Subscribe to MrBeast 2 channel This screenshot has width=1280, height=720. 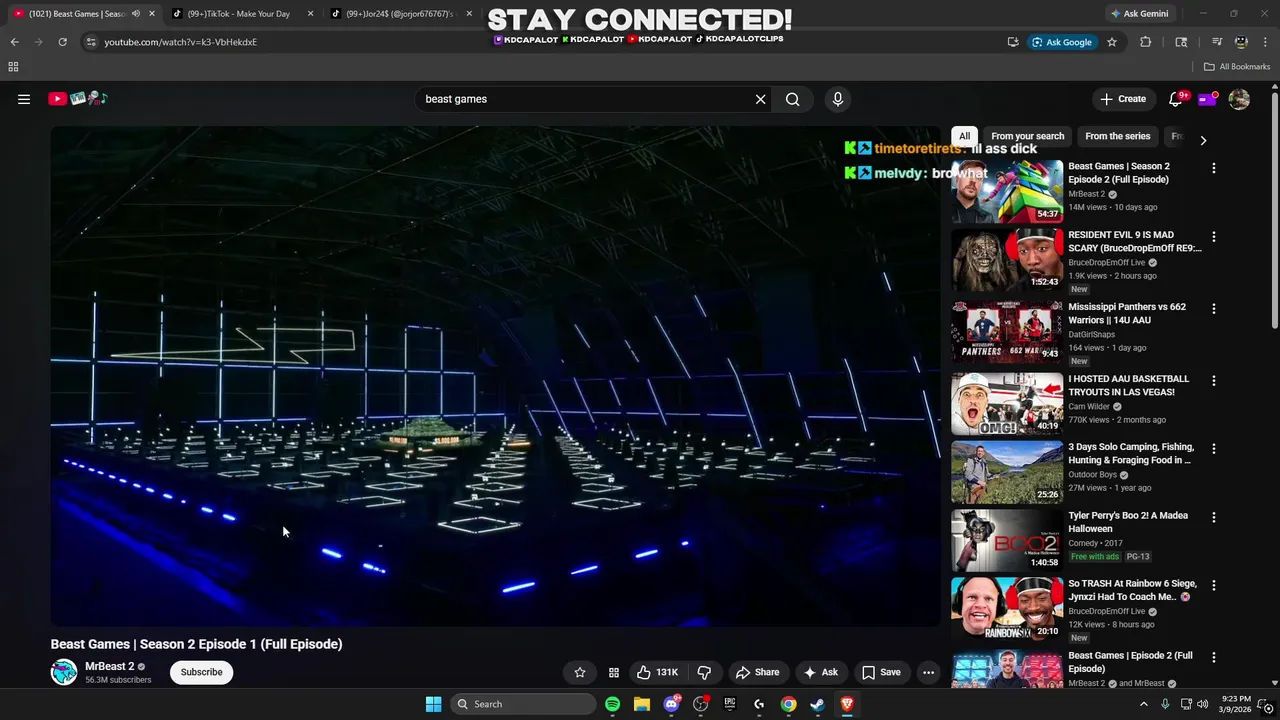201,672
